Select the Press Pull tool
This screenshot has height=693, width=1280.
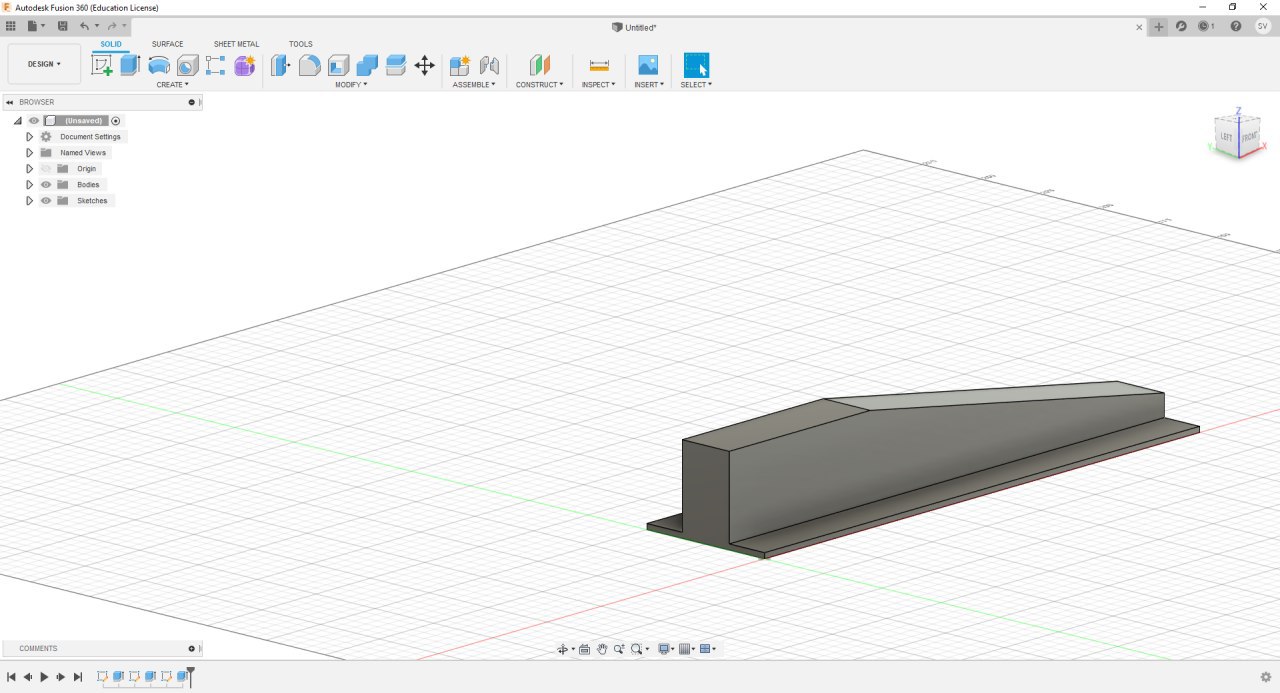click(x=281, y=66)
